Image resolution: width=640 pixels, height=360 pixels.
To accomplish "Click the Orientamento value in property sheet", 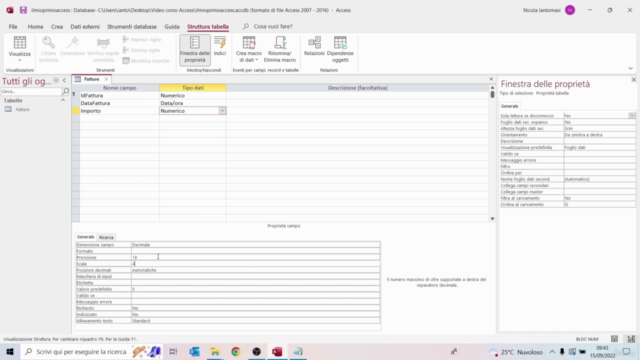I will tap(599, 135).
